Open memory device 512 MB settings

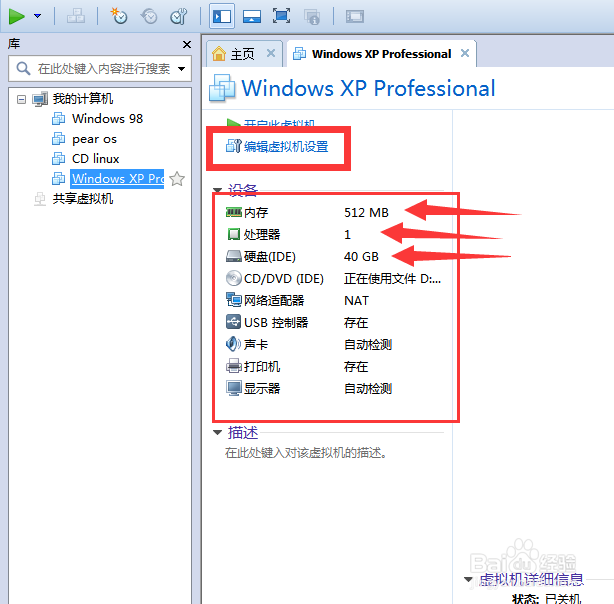(x=335, y=212)
